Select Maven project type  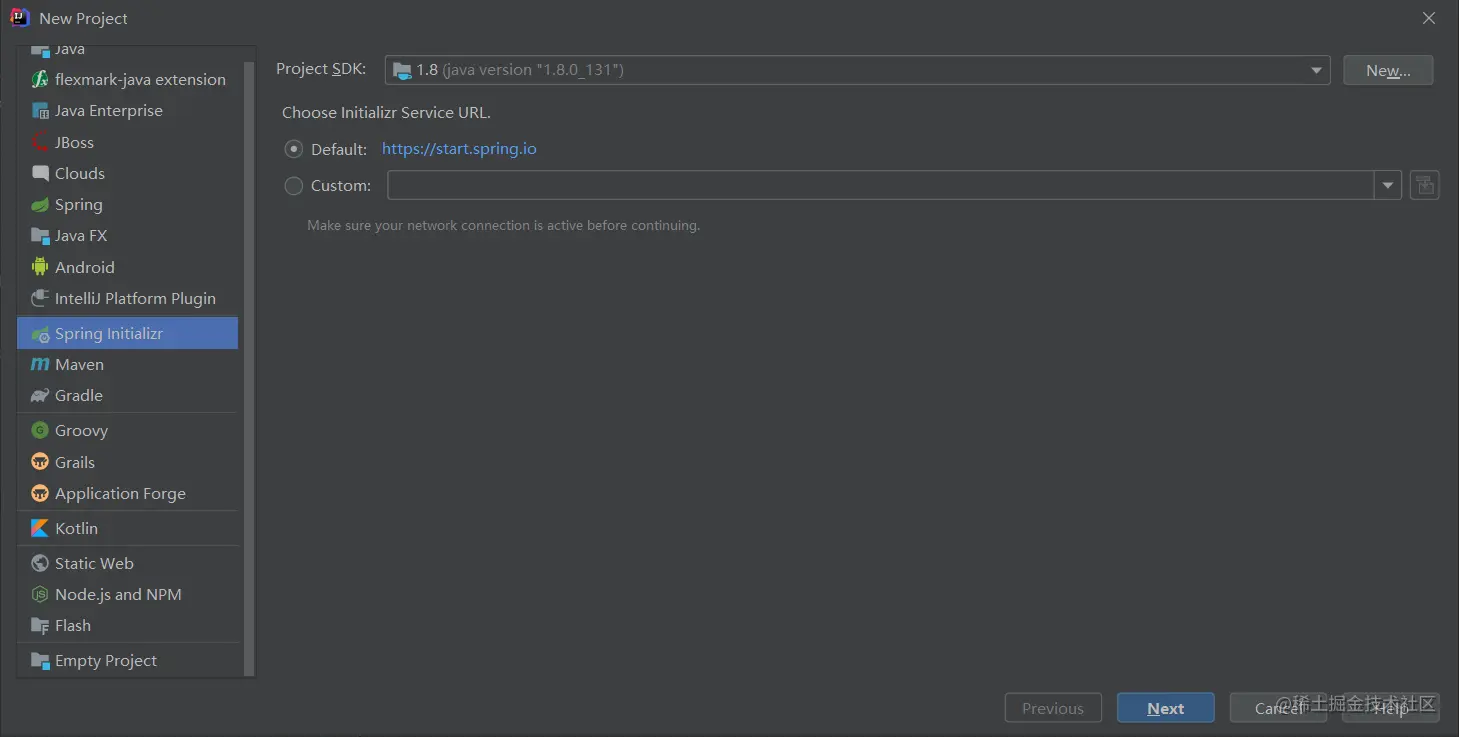click(x=127, y=364)
